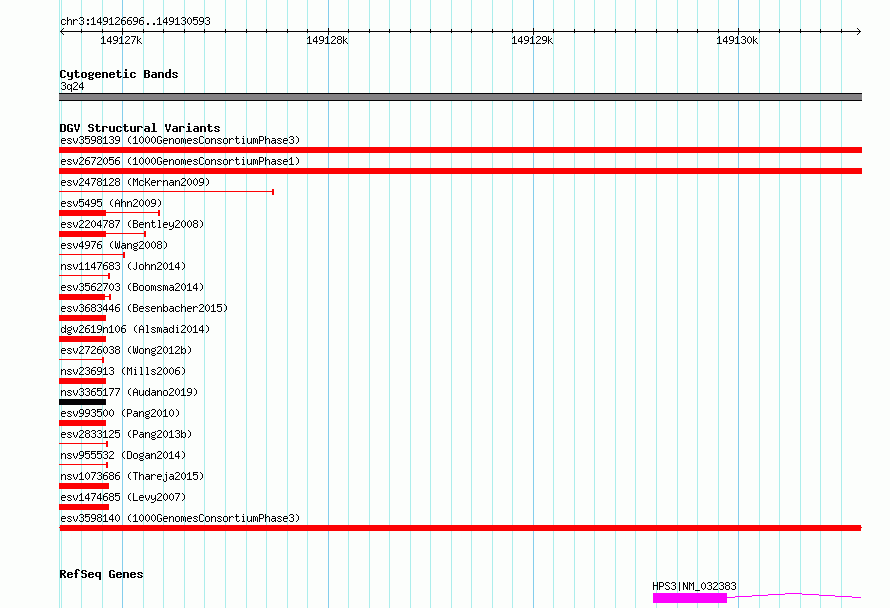
Task: Click the 149127k ruler label
Action: click(121, 40)
